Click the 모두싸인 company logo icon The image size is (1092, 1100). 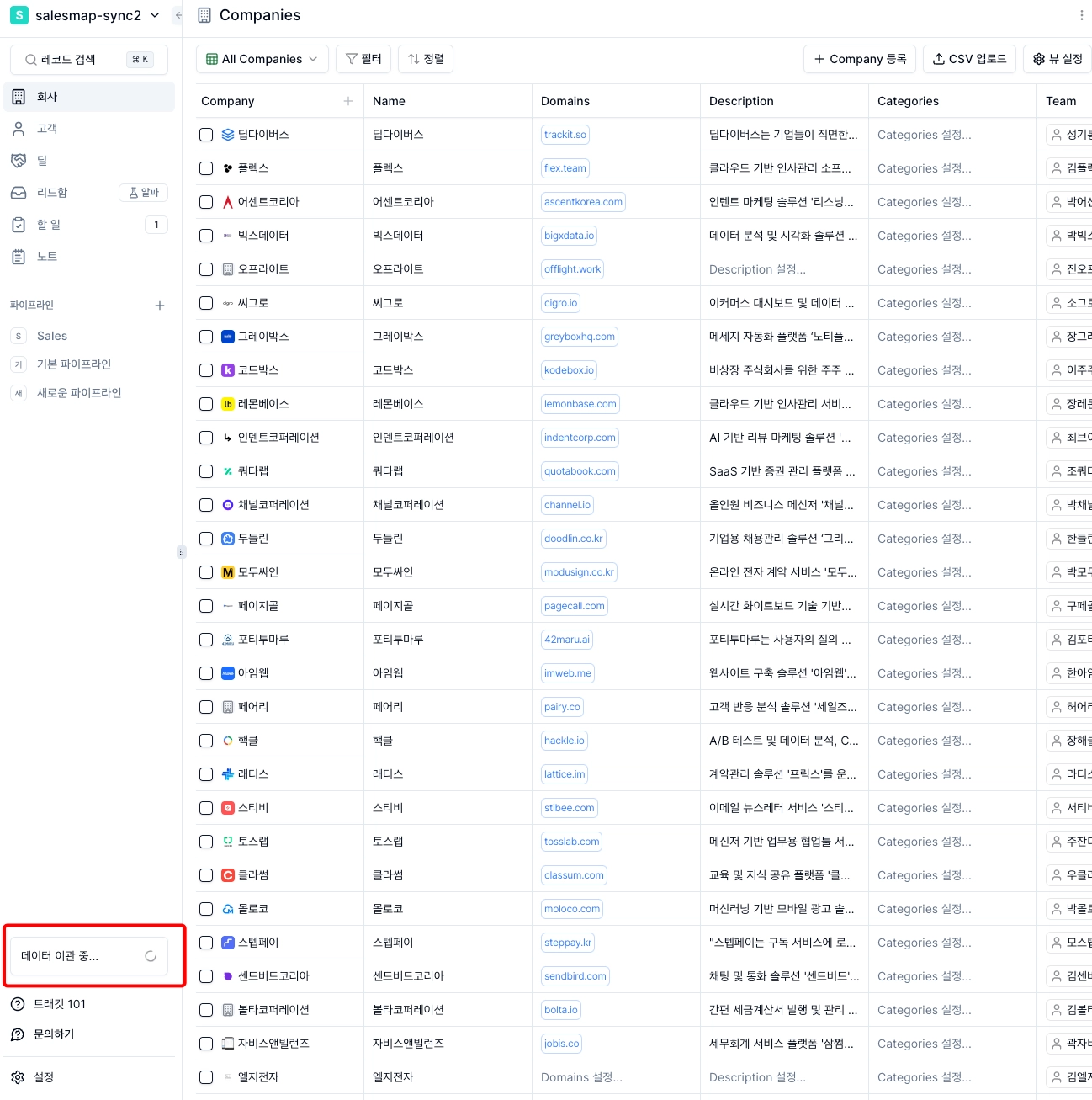228,572
